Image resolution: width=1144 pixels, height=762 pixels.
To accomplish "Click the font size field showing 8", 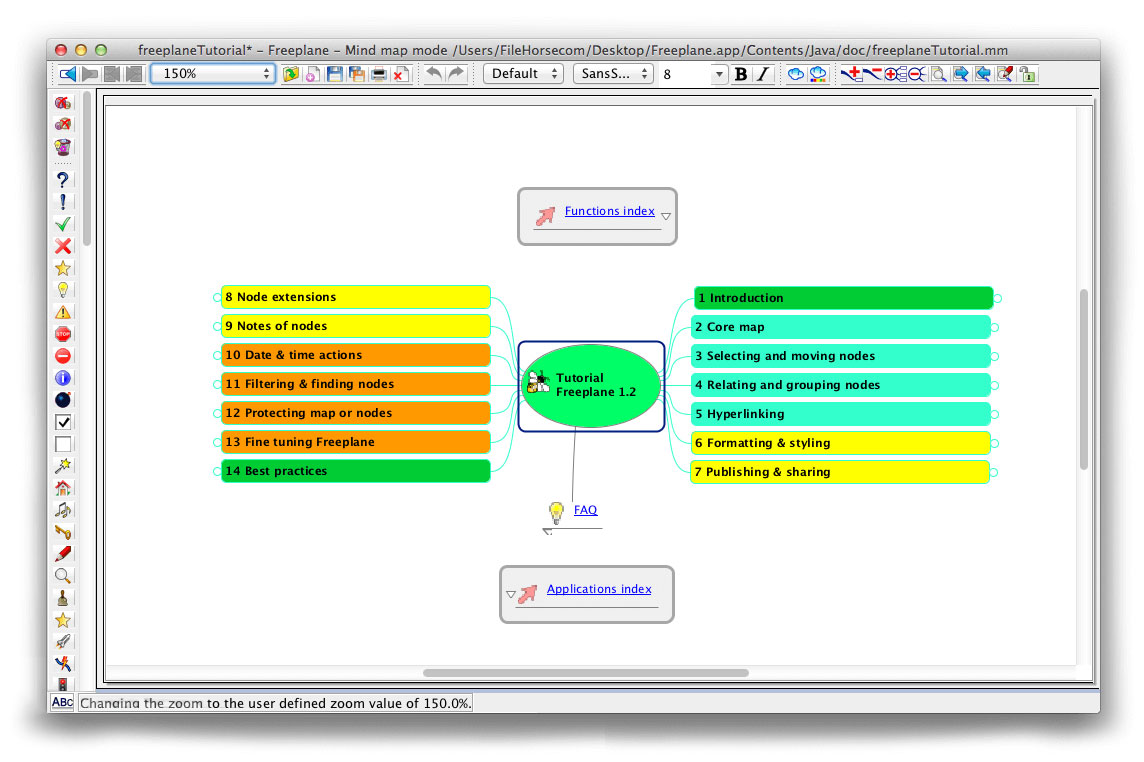I will coord(686,74).
